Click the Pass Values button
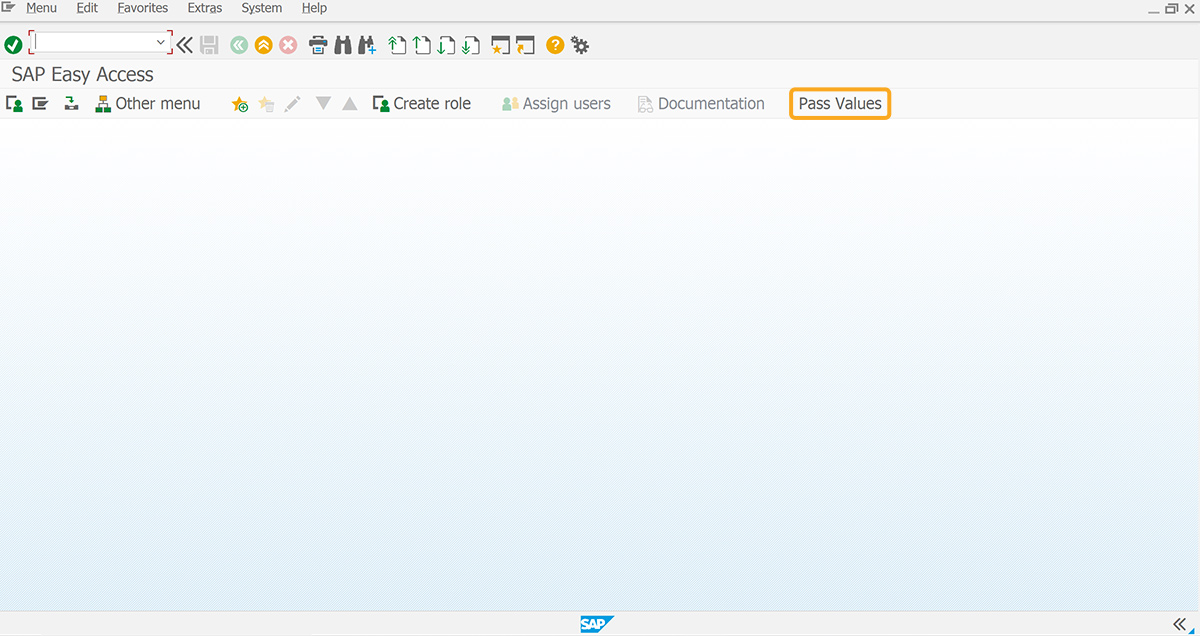The image size is (1200, 636). (x=840, y=104)
